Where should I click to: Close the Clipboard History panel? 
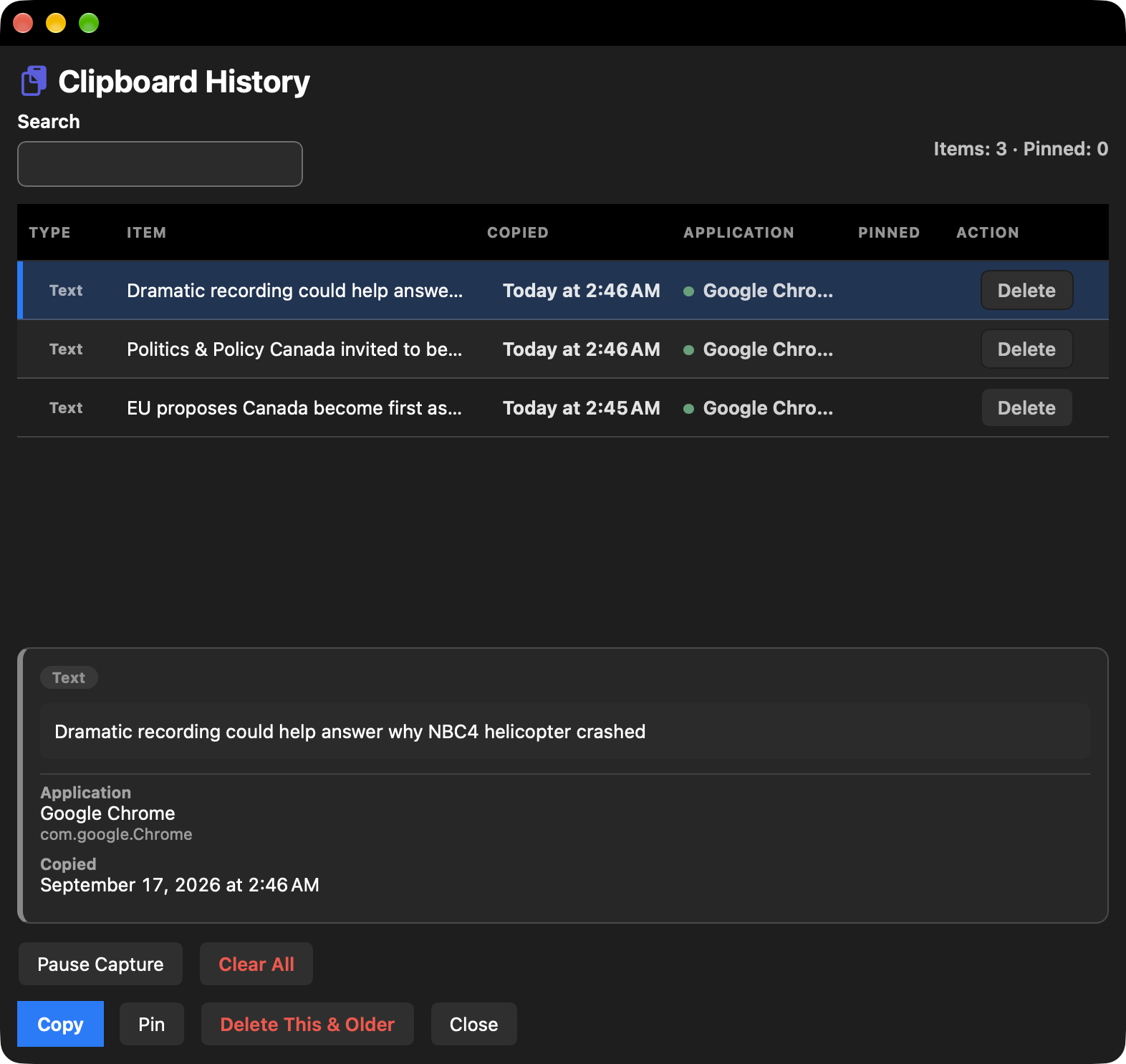point(473,1024)
